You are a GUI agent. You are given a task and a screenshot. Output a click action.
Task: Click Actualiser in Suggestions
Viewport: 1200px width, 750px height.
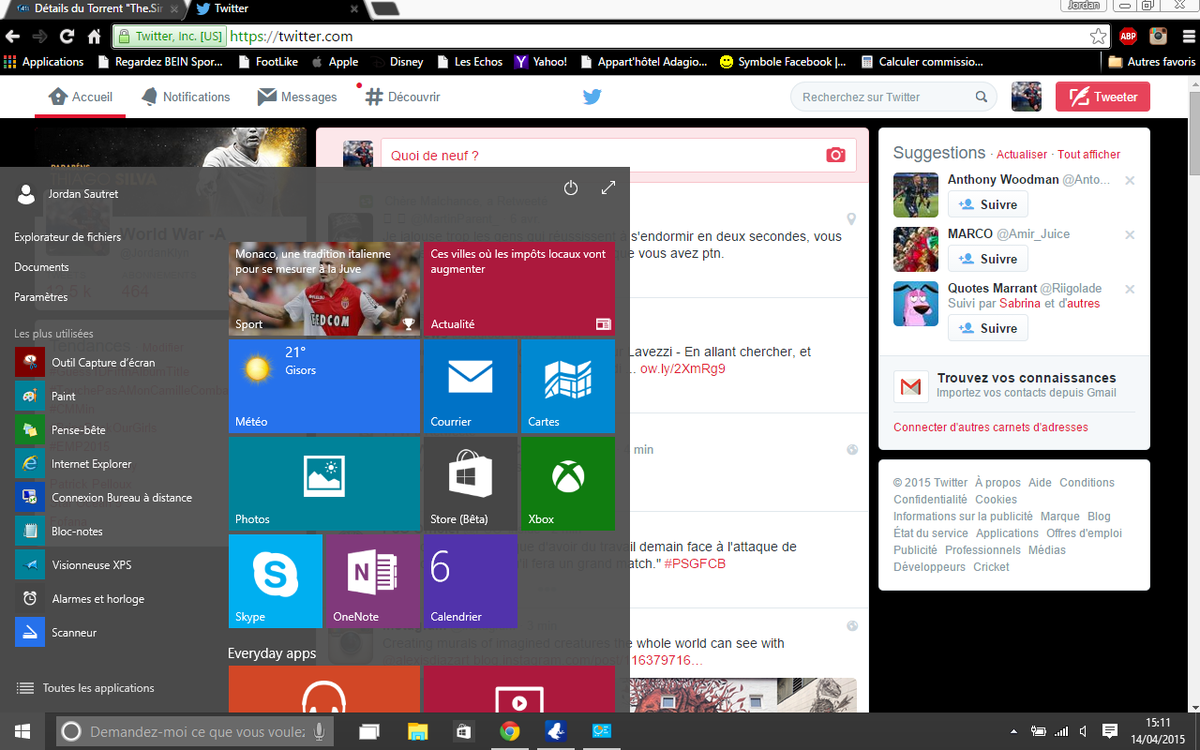click(x=1022, y=154)
